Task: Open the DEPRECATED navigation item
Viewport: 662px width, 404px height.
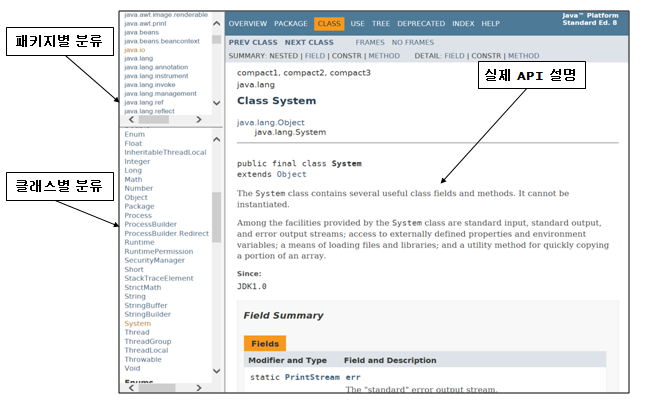Action: [x=421, y=24]
